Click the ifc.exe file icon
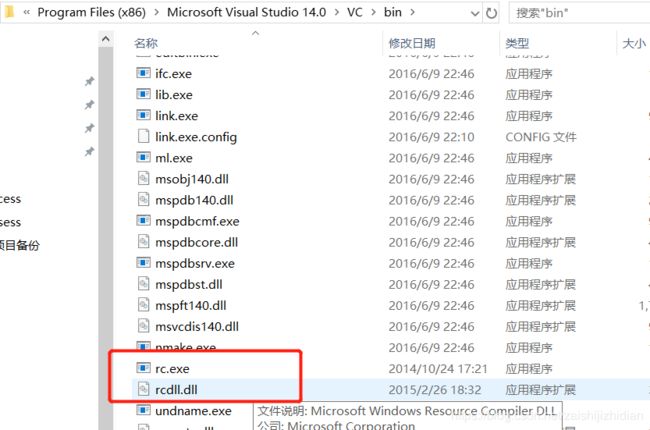 [143, 73]
